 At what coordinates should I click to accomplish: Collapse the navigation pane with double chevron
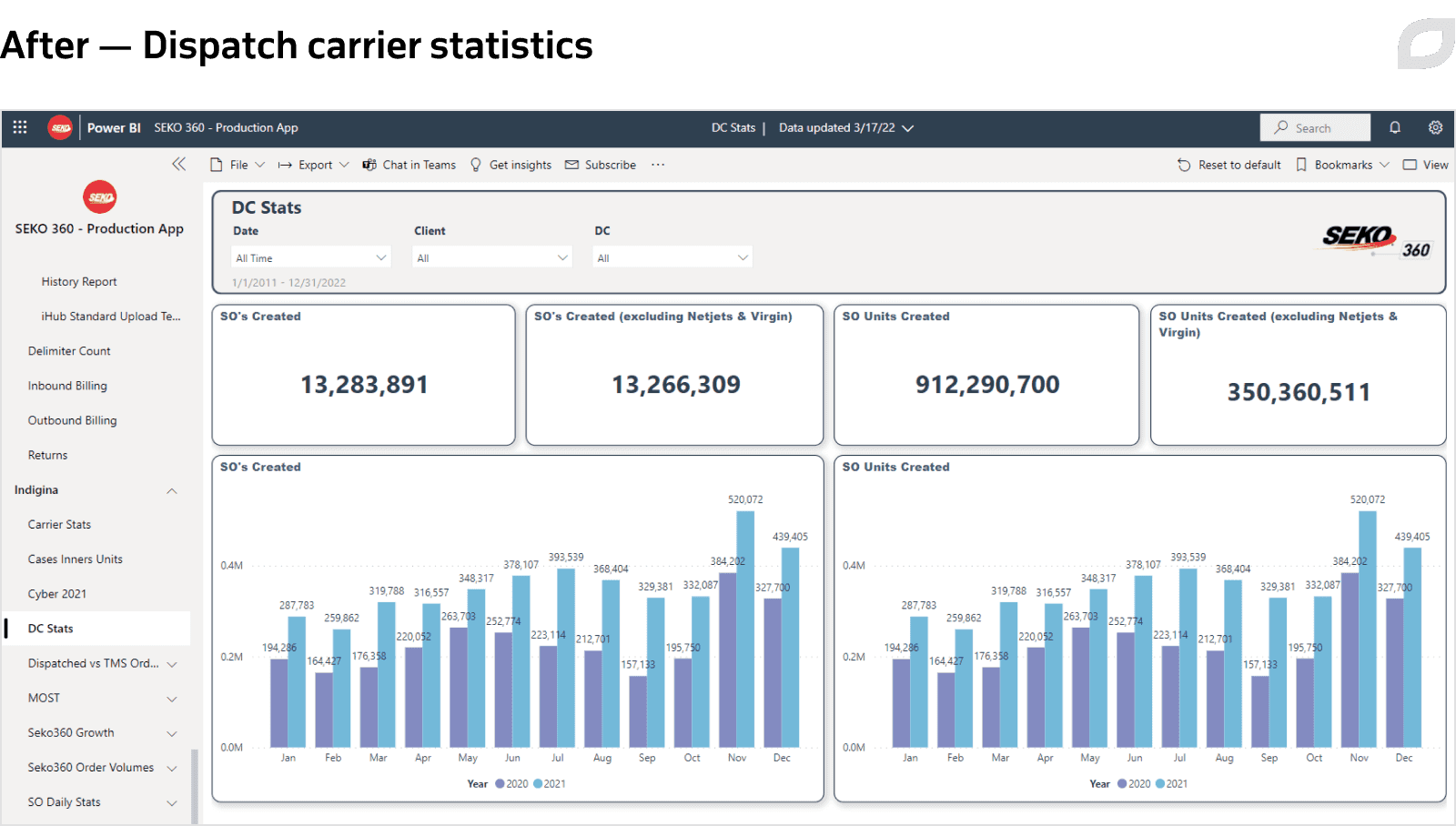[178, 164]
